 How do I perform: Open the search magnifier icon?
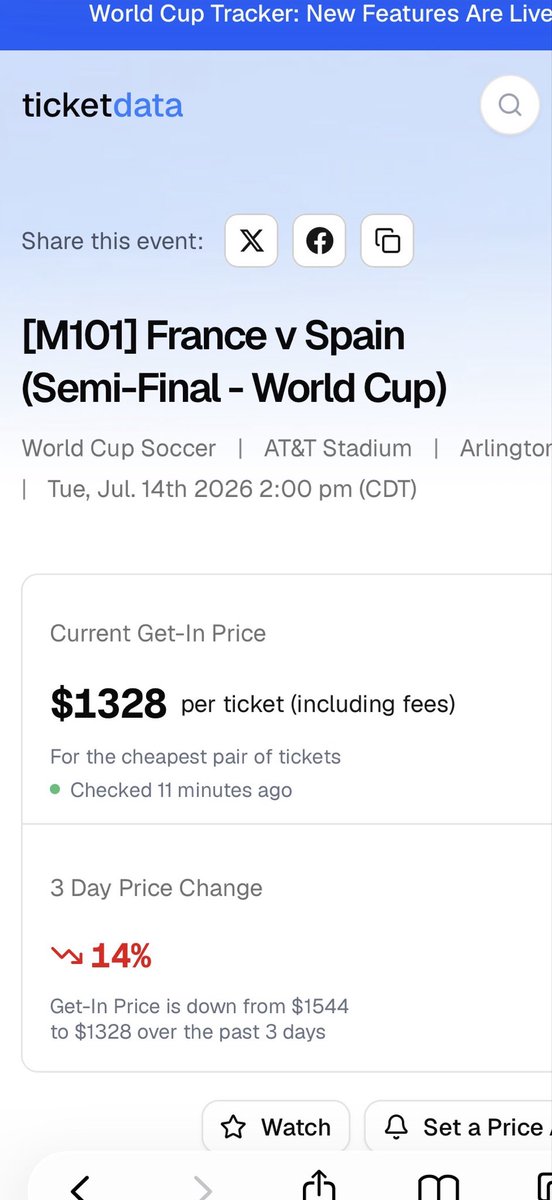(510, 105)
